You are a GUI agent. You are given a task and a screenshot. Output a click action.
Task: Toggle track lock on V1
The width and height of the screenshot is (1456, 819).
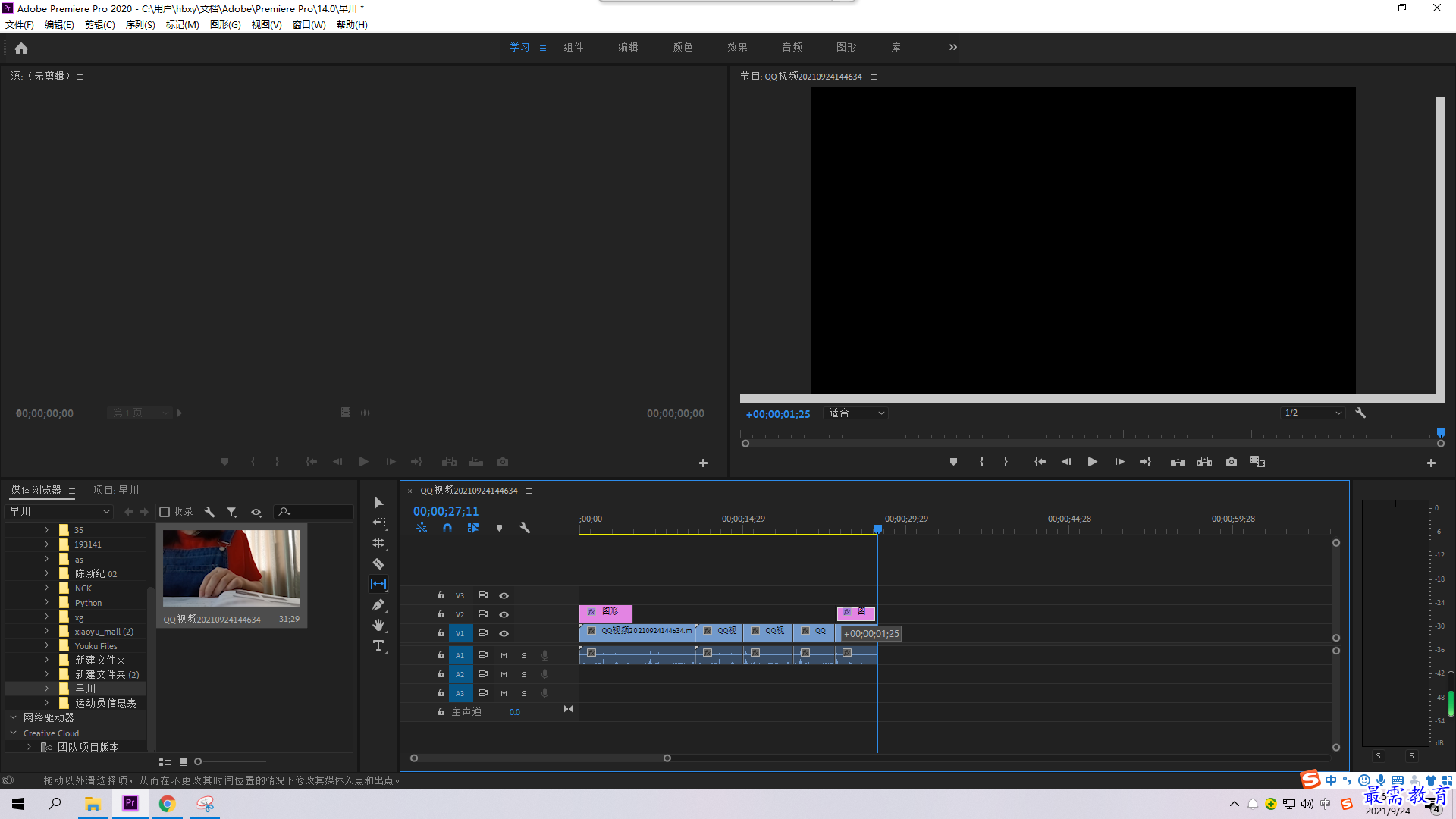point(441,632)
